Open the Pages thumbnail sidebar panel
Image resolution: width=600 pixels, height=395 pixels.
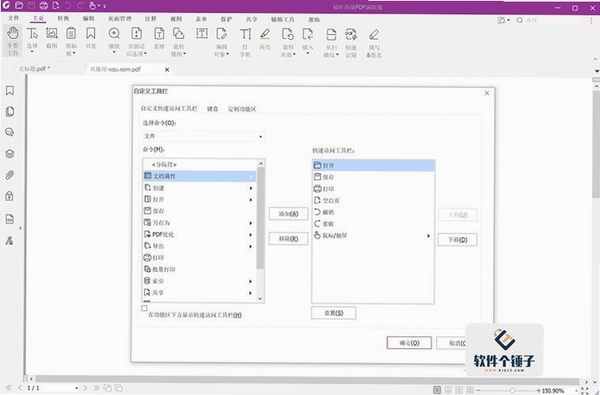(x=10, y=111)
